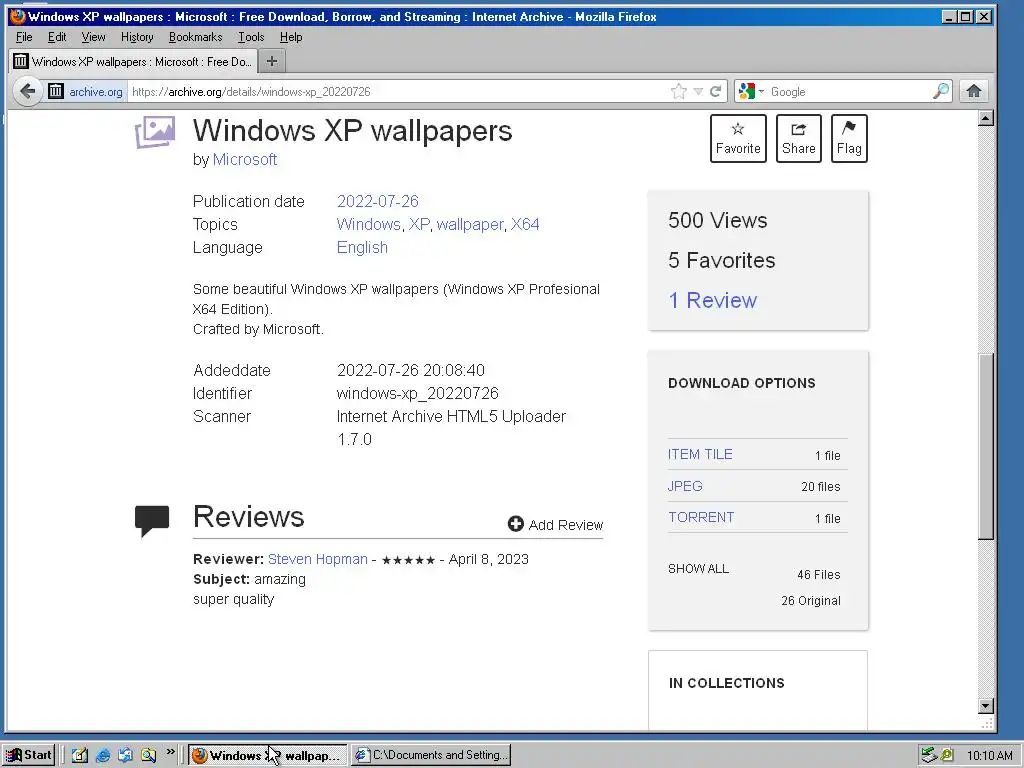Click the image media type icon beside title
1024x768 pixels.
[x=155, y=132]
